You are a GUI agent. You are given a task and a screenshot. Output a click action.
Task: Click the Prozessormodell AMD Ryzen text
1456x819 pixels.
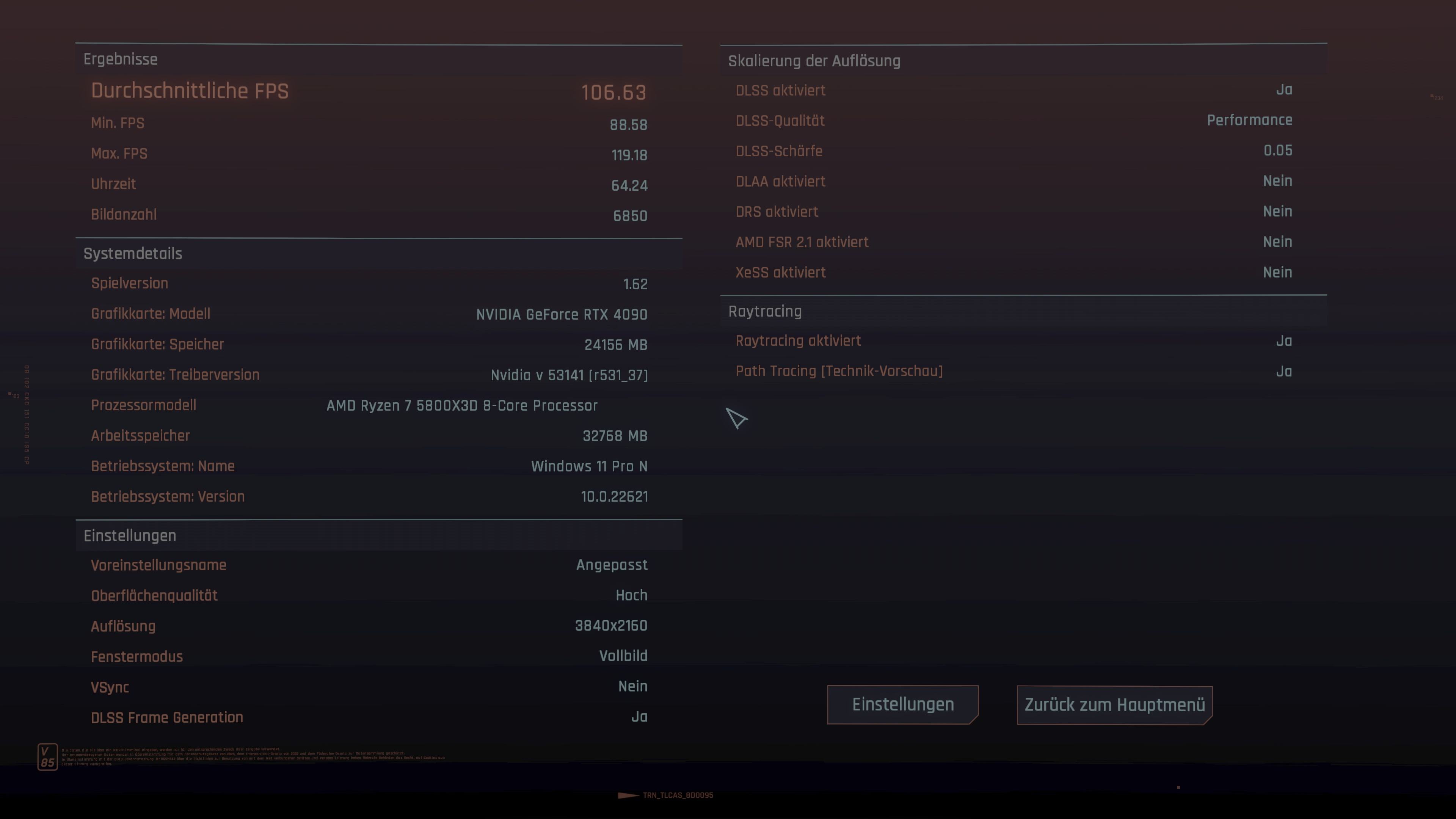(x=462, y=406)
